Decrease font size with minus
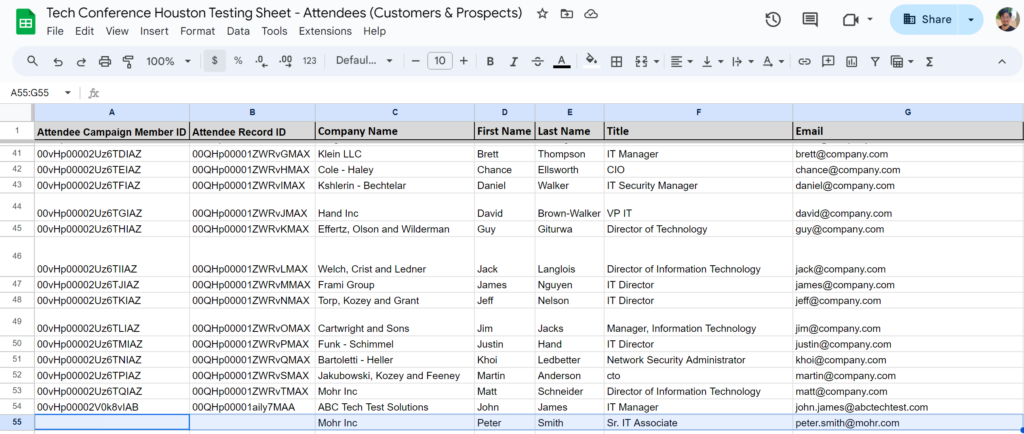This screenshot has width=1024, height=434. pyautogui.click(x=415, y=61)
